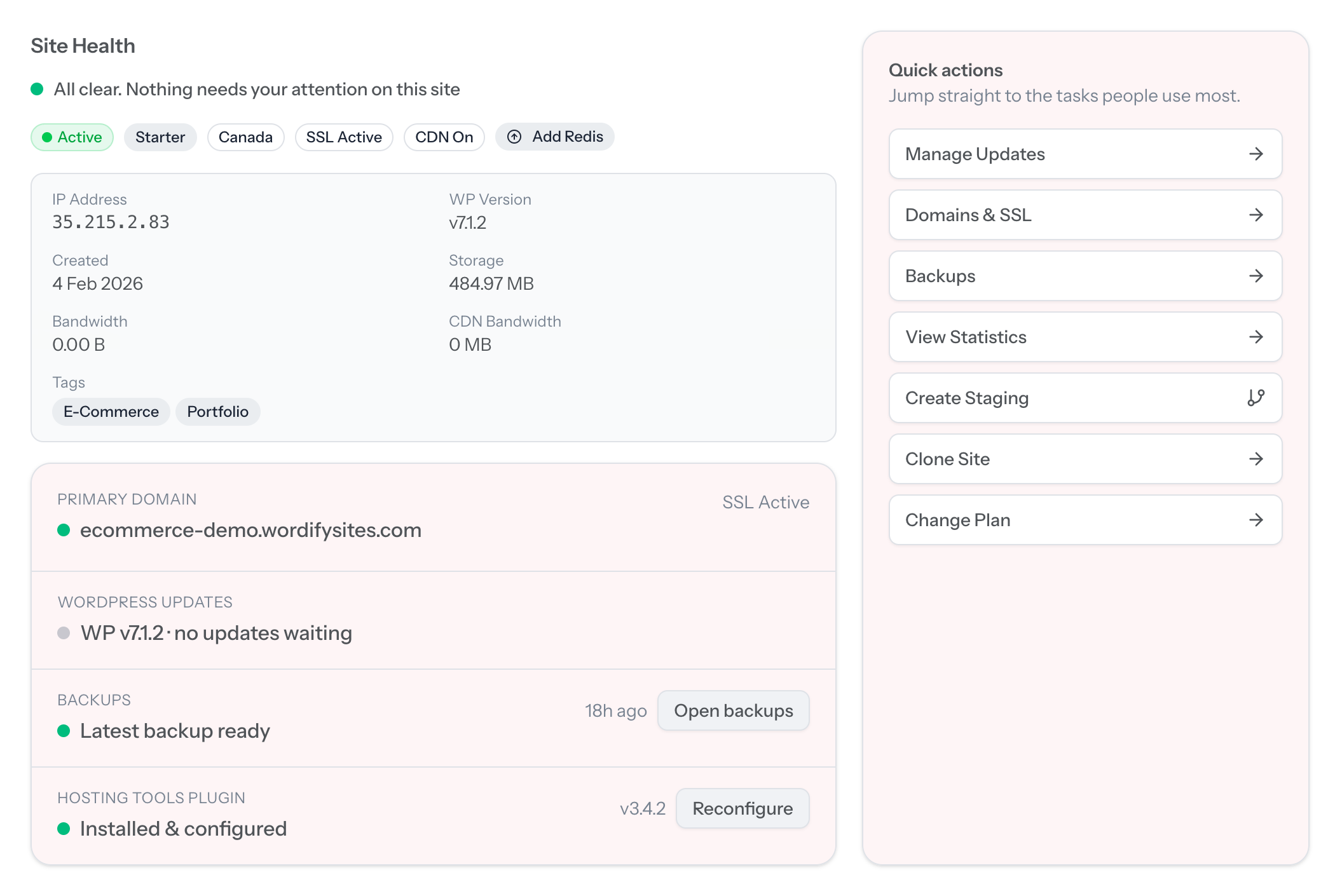Click the Reconfigure plugin button

[743, 808]
